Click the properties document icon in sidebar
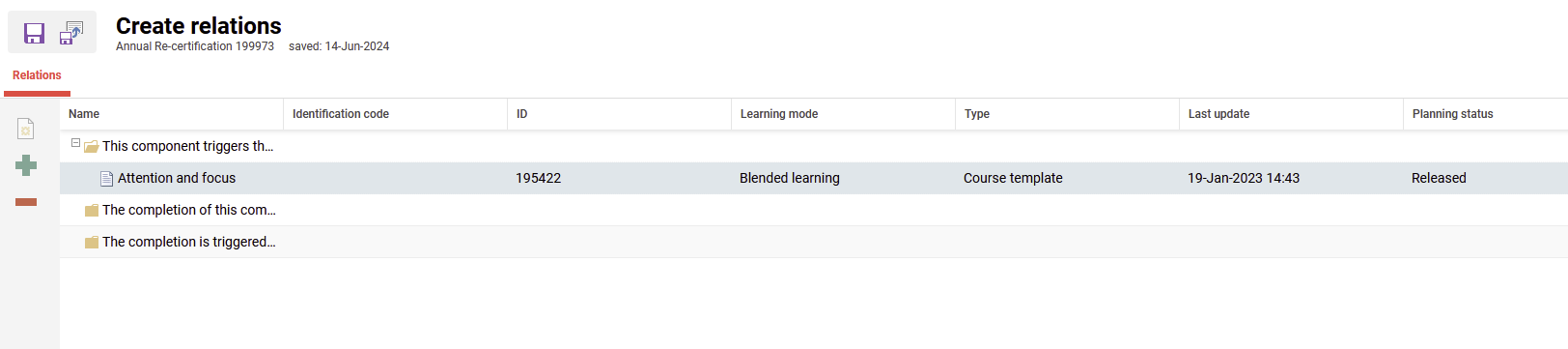1568x349 pixels. pos(26,129)
